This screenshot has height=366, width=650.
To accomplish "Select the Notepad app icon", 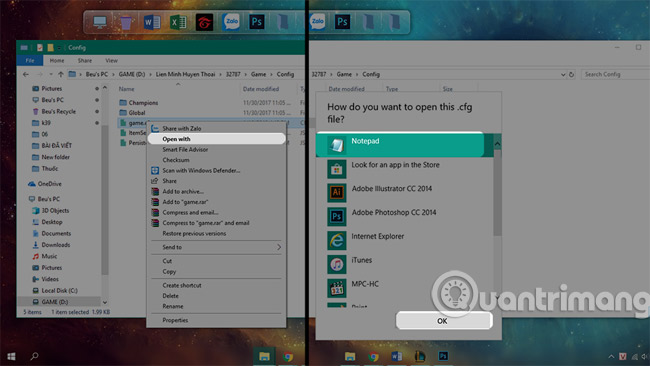I will [337, 145].
